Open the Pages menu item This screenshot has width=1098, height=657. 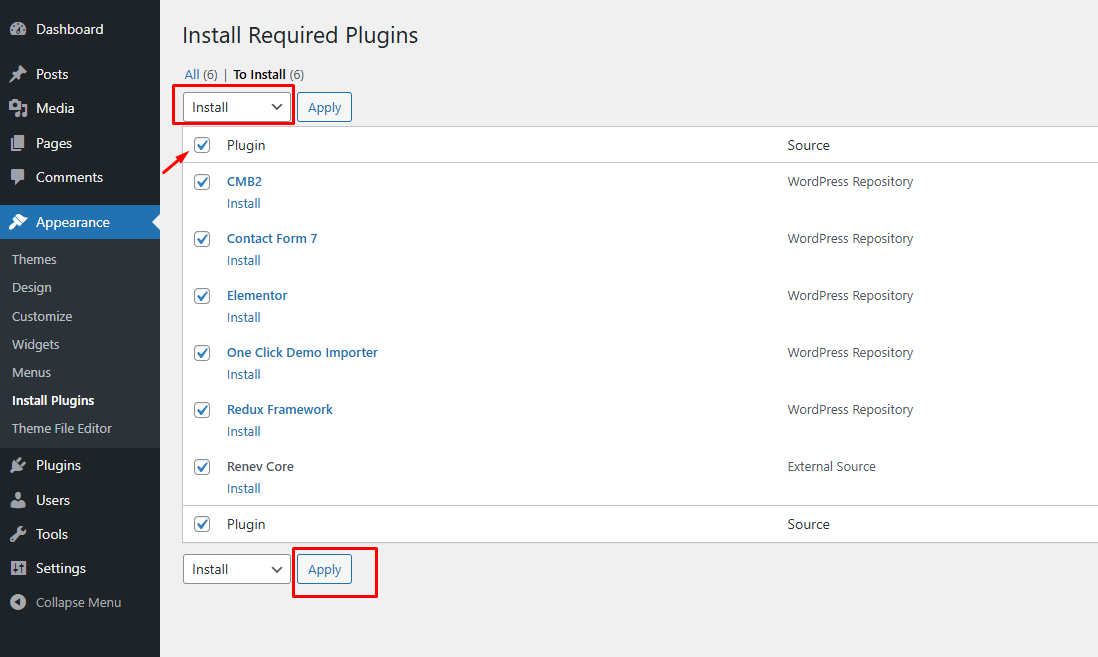coord(54,143)
